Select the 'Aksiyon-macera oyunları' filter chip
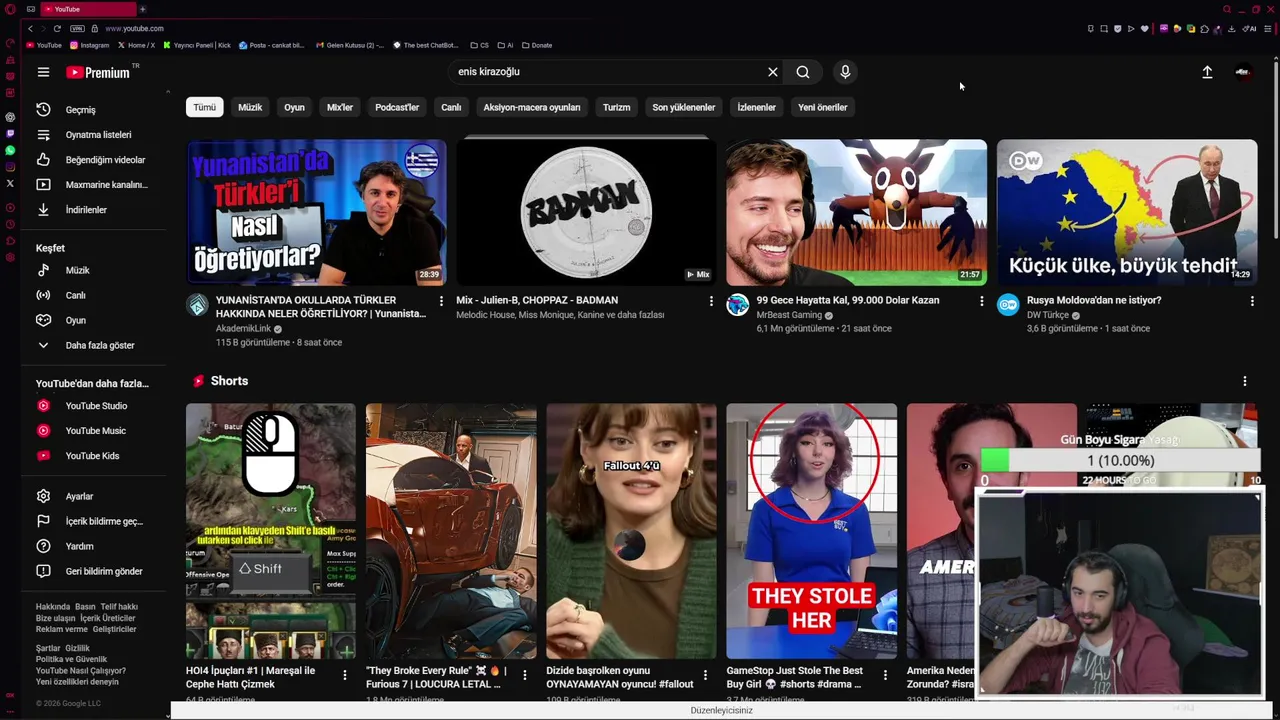The image size is (1280, 720). [x=532, y=107]
